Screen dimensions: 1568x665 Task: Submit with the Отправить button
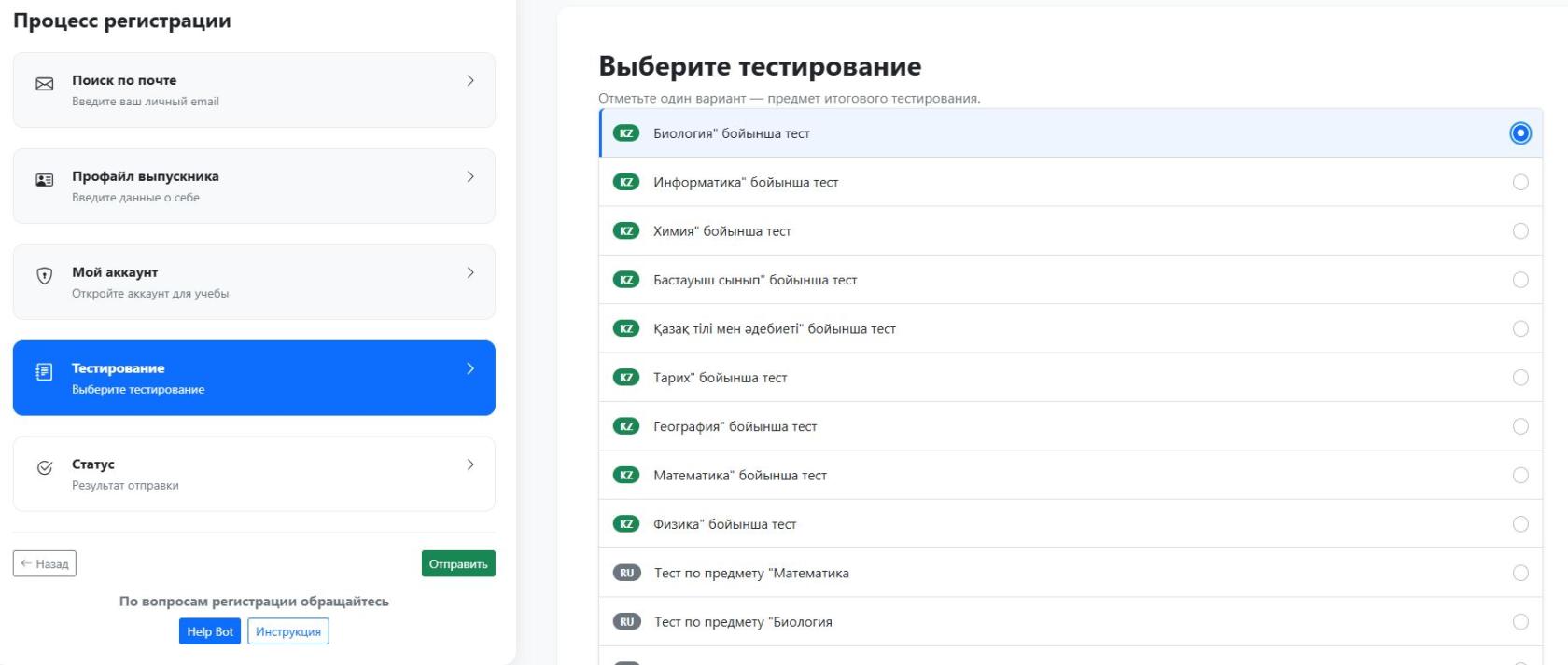[x=458, y=563]
